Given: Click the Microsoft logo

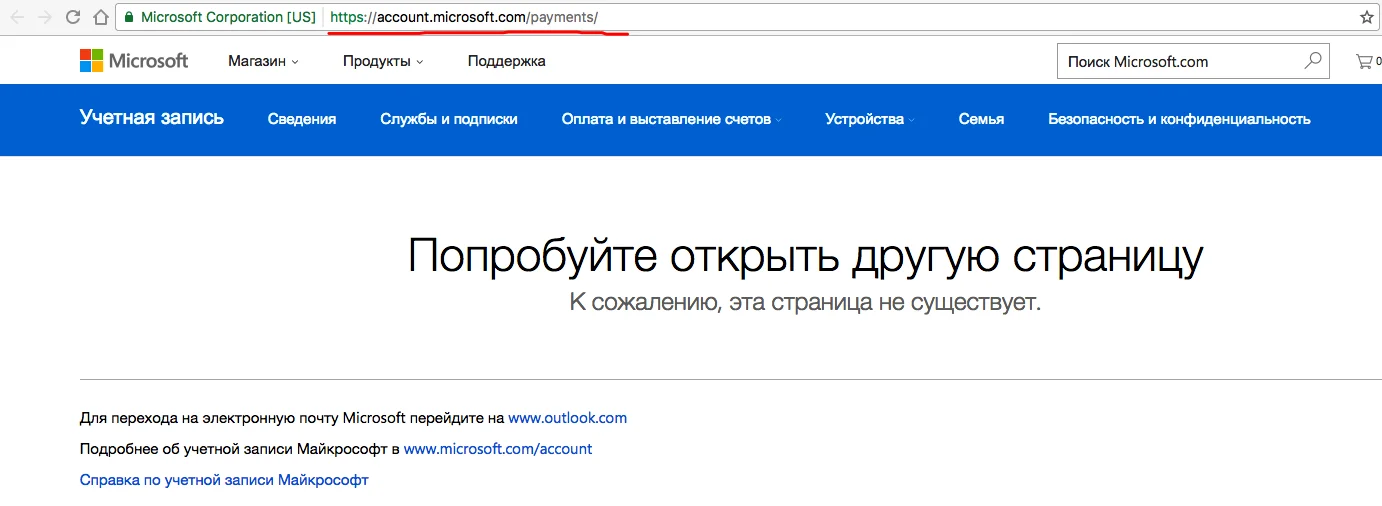Looking at the screenshot, I should point(134,61).
